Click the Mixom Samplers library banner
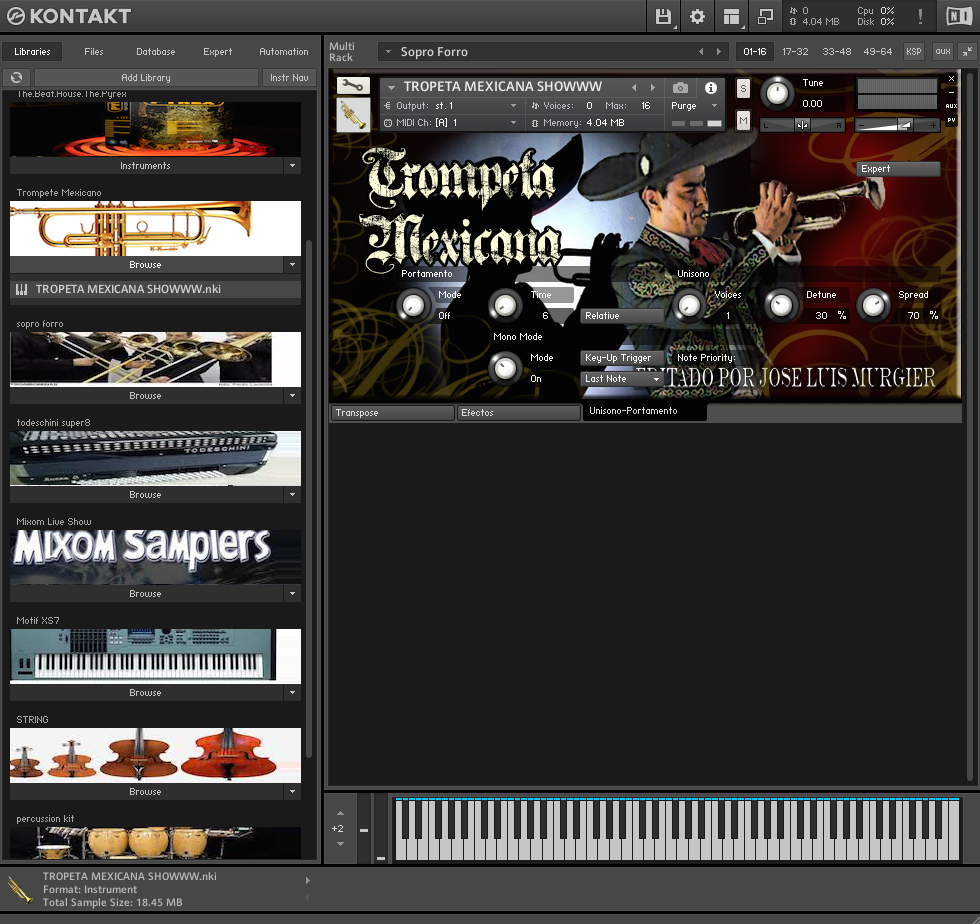The width and height of the screenshot is (980, 924). 155,557
